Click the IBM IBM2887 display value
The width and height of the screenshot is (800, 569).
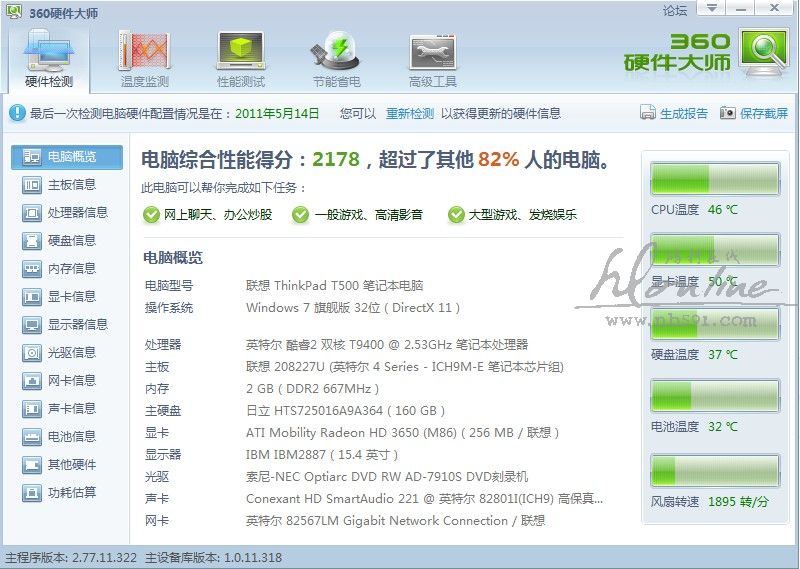click(x=322, y=455)
